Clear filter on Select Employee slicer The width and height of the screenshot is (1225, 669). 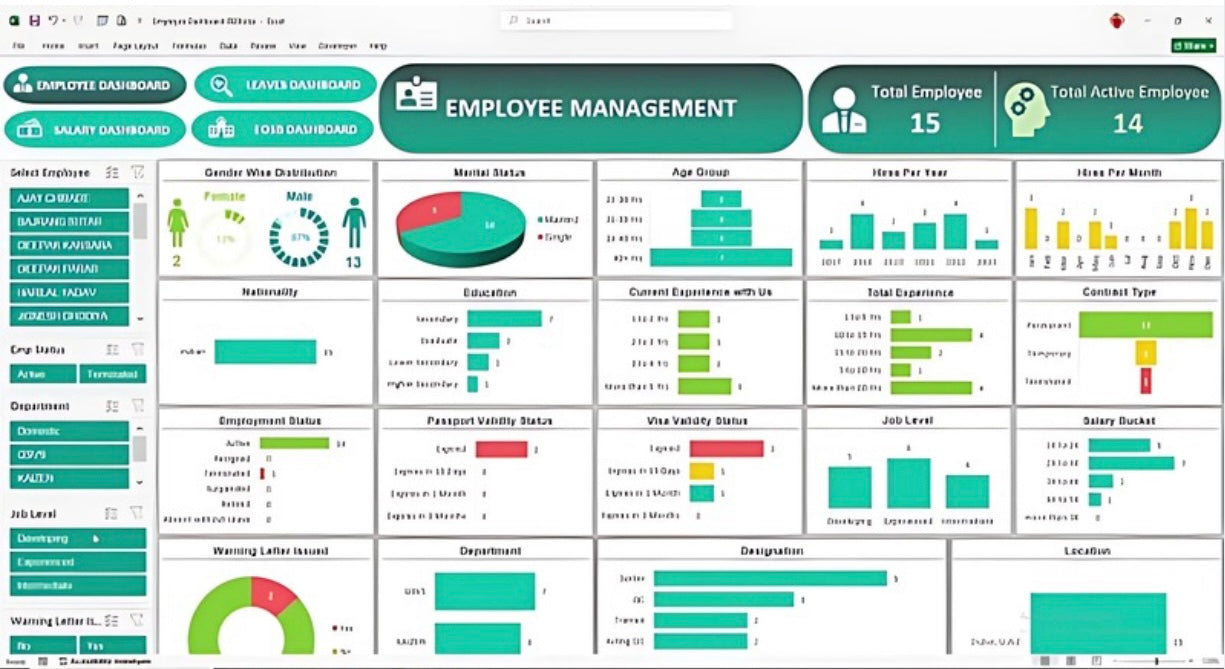point(137,172)
